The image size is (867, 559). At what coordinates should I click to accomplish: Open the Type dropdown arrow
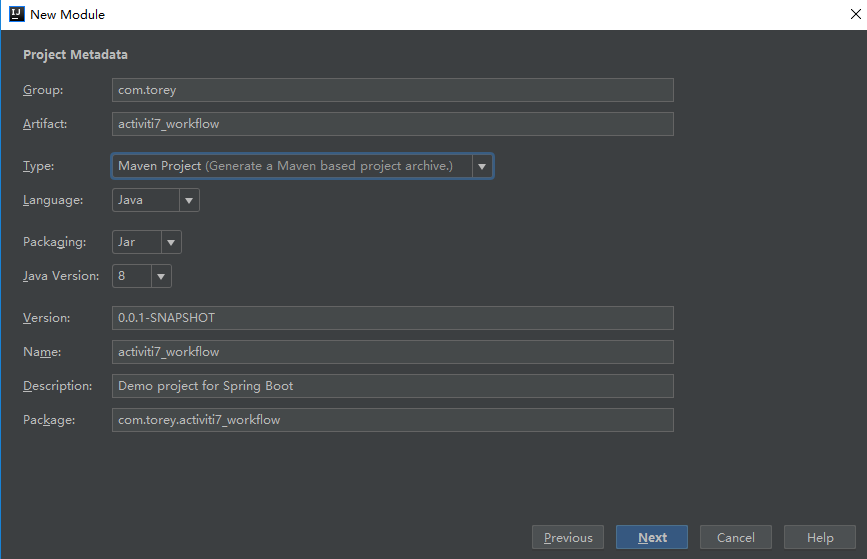(x=482, y=166)
